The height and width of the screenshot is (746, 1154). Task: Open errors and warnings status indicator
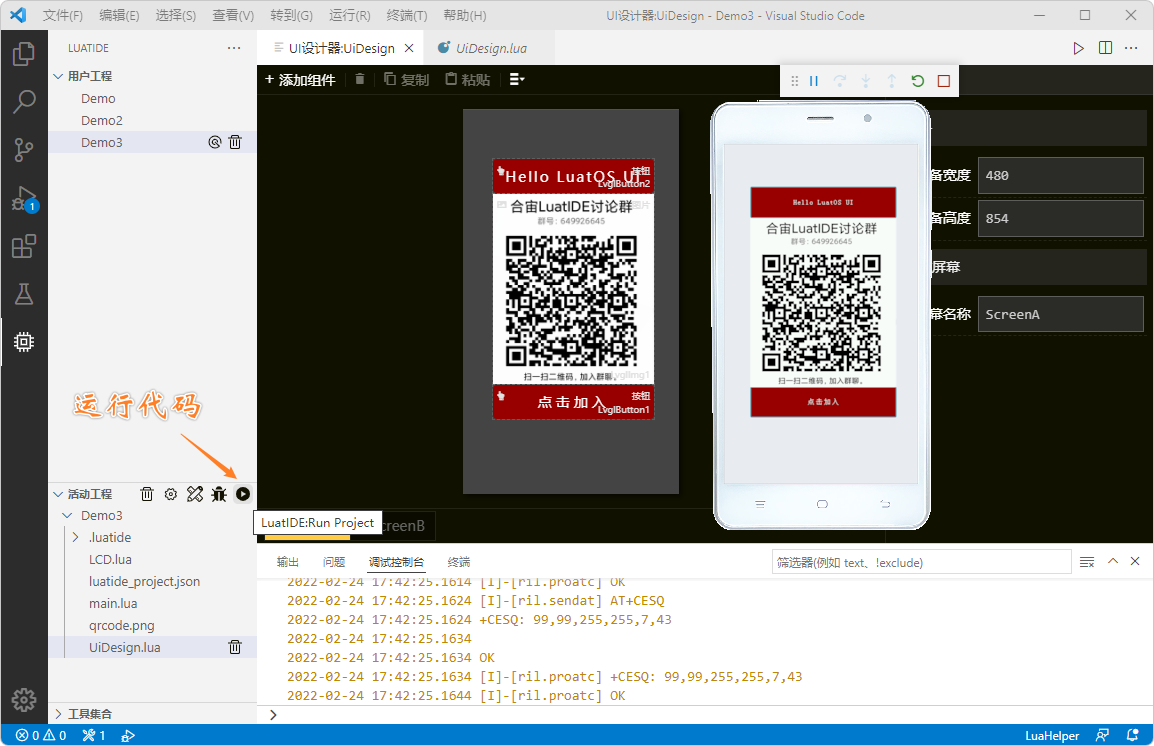(41, 735)
